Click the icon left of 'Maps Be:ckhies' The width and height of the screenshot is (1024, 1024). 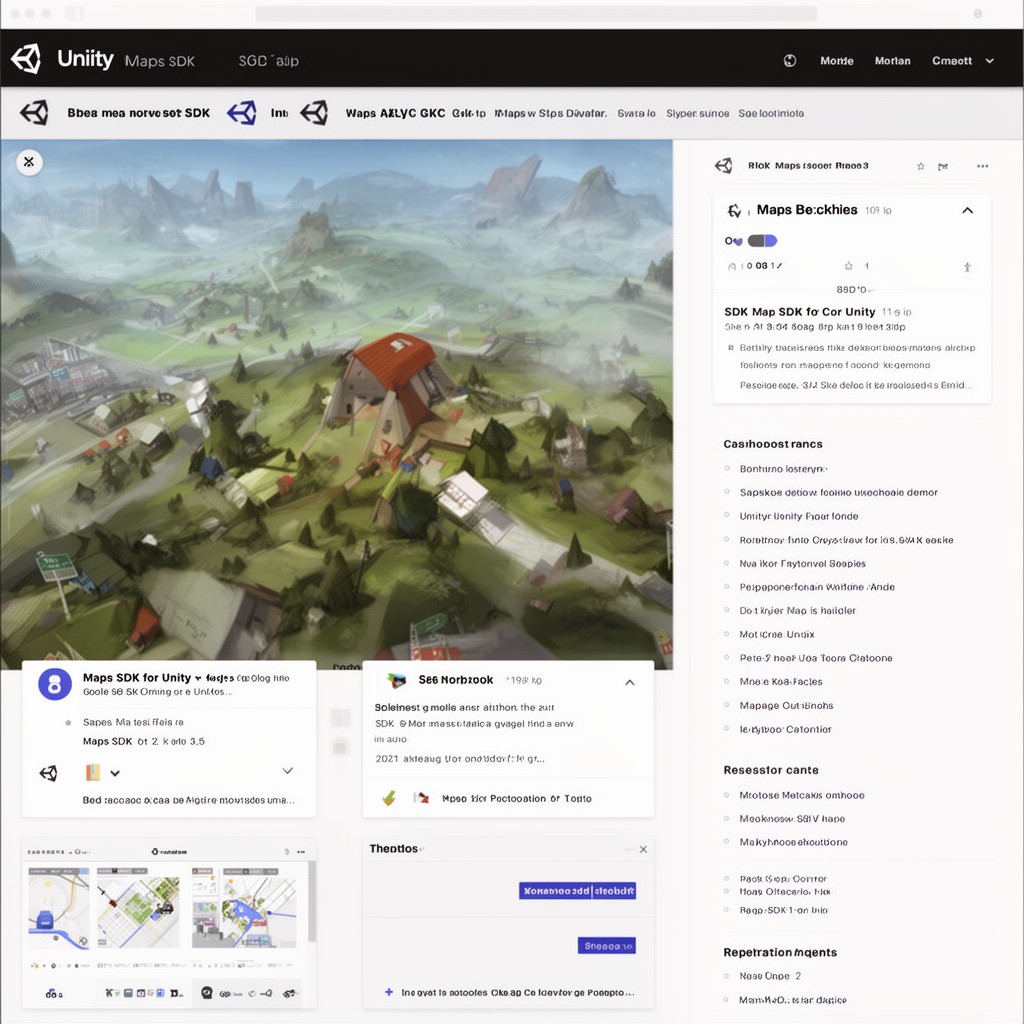pyautogui.click(x=734, y=210)
